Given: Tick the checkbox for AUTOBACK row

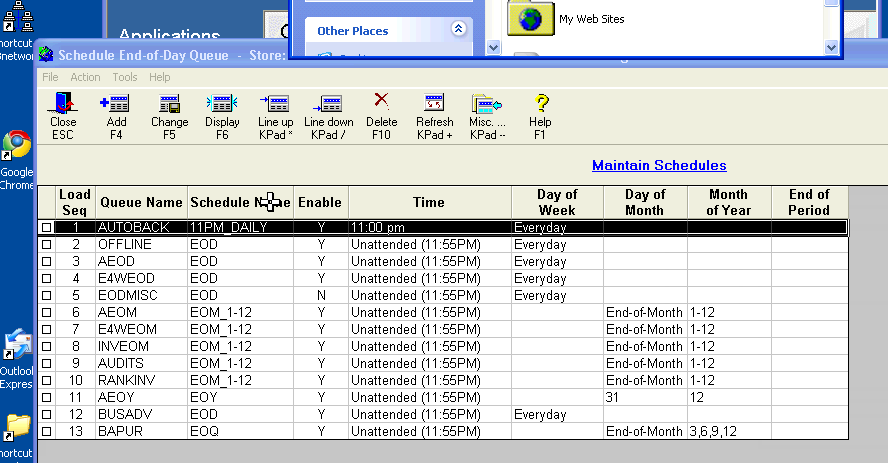Looking at the screenshot, I should [x=46, y=228].
